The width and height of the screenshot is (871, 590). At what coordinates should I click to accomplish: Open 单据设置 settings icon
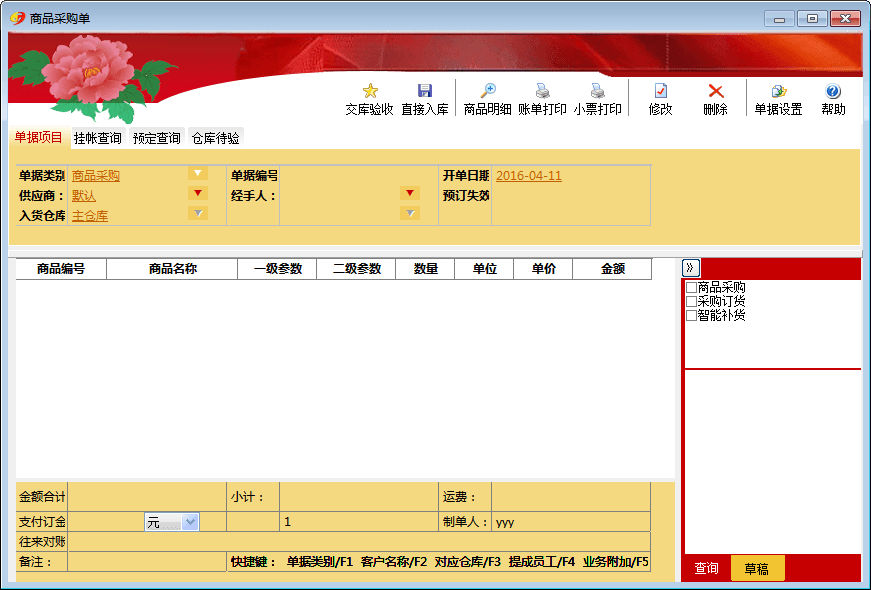778,91
